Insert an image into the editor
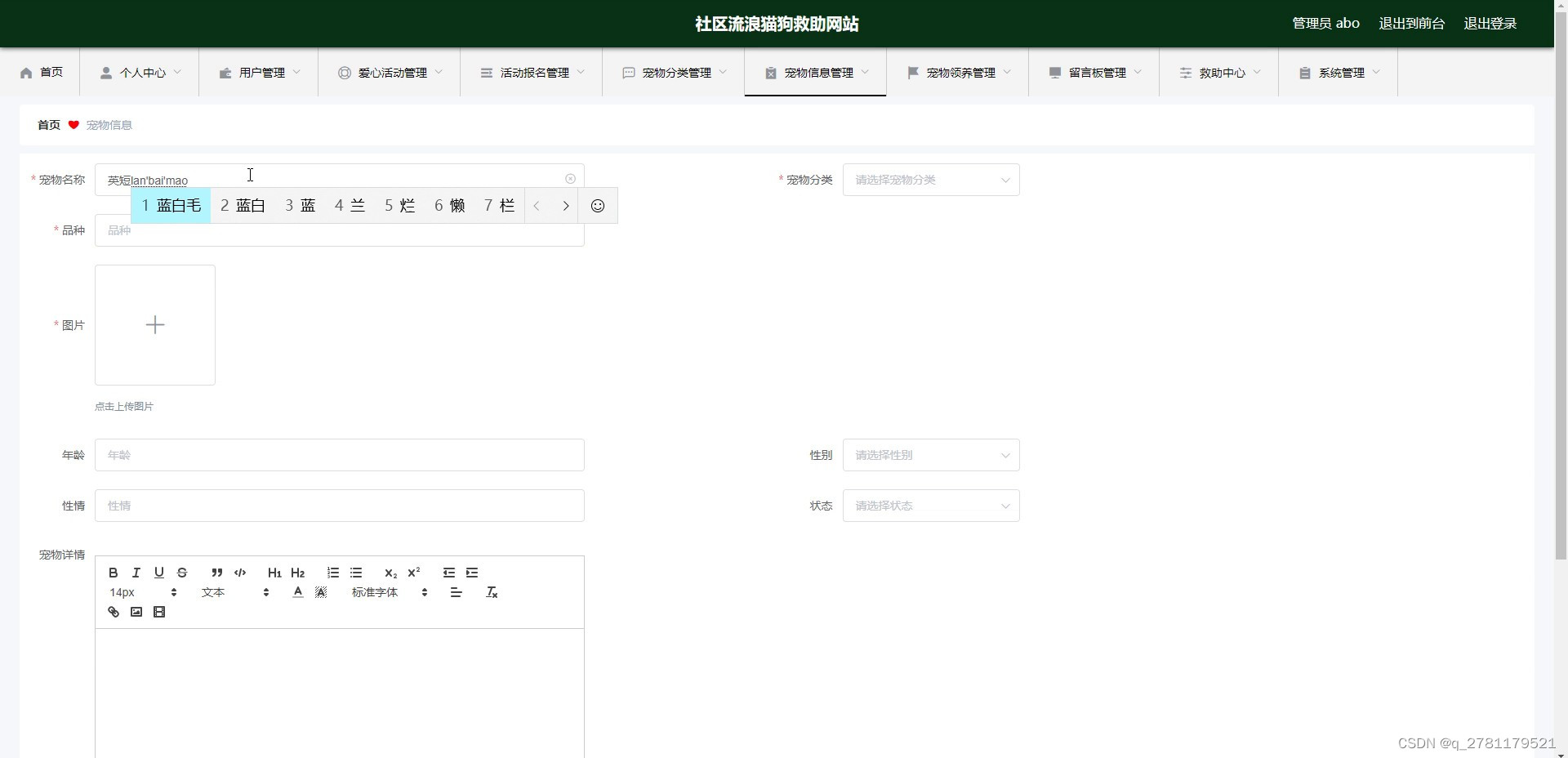 [136, 612]
